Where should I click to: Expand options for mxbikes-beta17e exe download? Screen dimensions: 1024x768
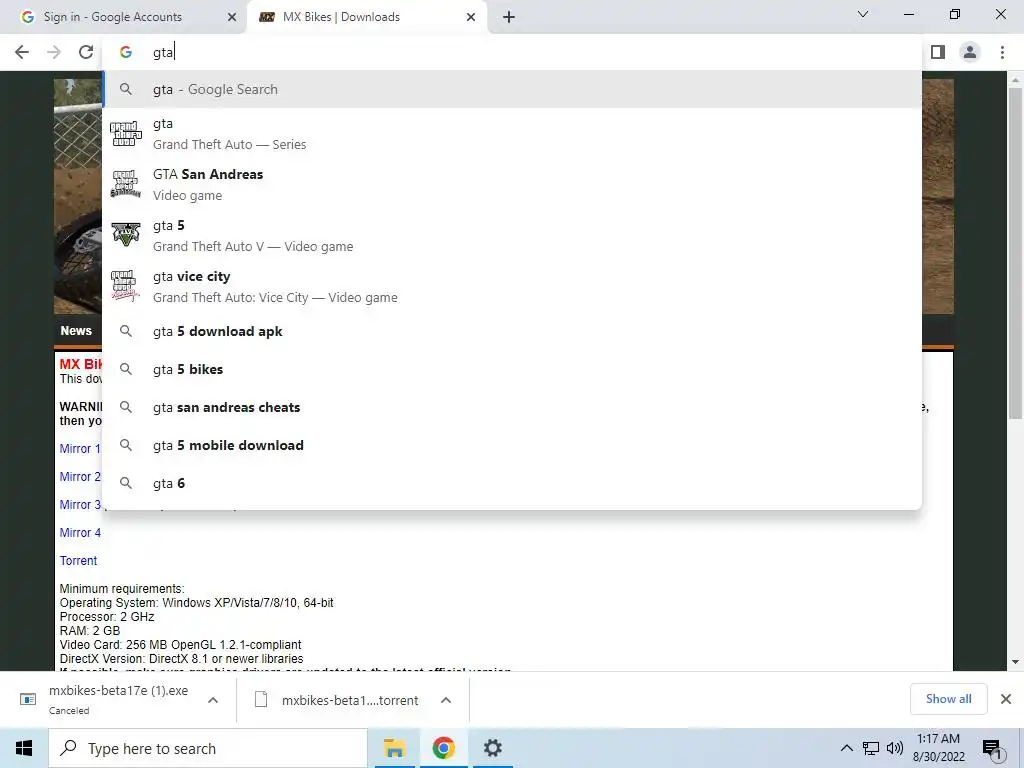tap(213, 700)
